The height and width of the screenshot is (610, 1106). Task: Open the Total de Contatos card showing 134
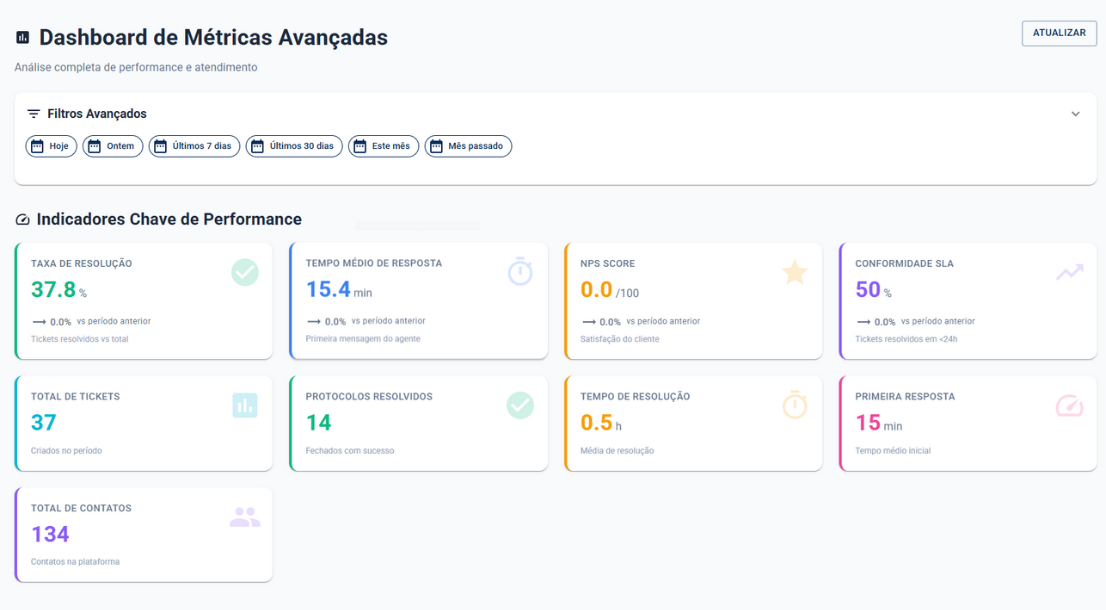144,535
